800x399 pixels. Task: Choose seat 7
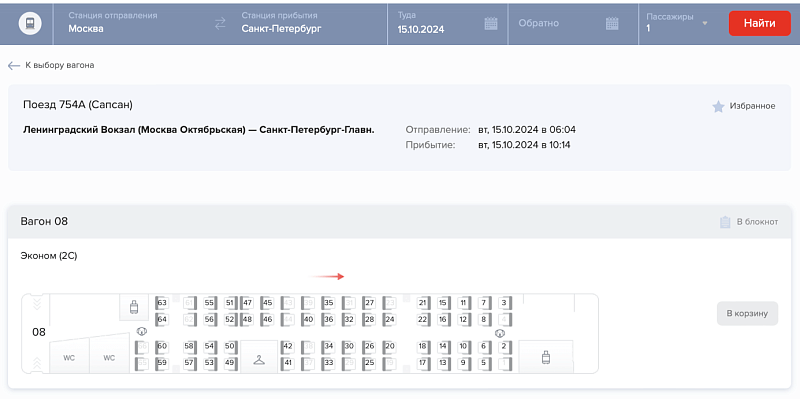484,303
